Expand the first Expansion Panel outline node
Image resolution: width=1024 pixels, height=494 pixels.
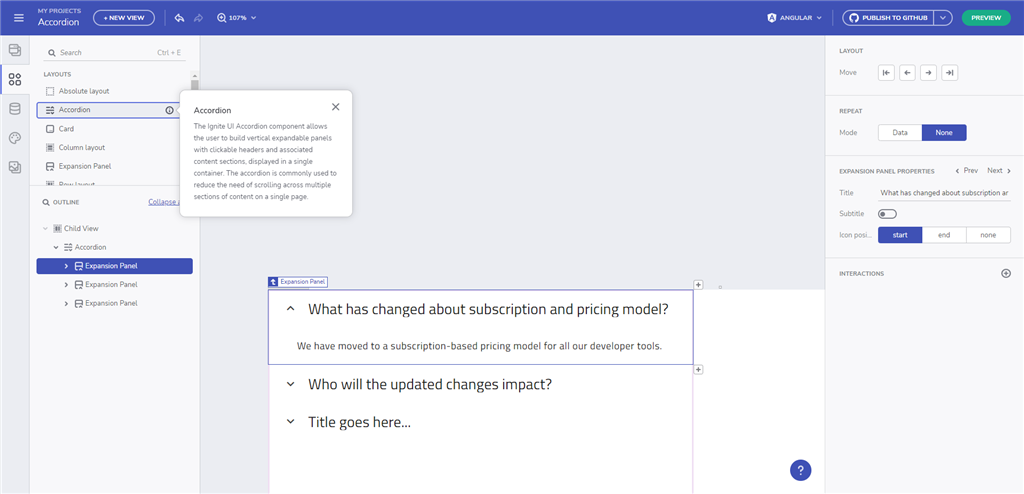[x=67, y=266]
